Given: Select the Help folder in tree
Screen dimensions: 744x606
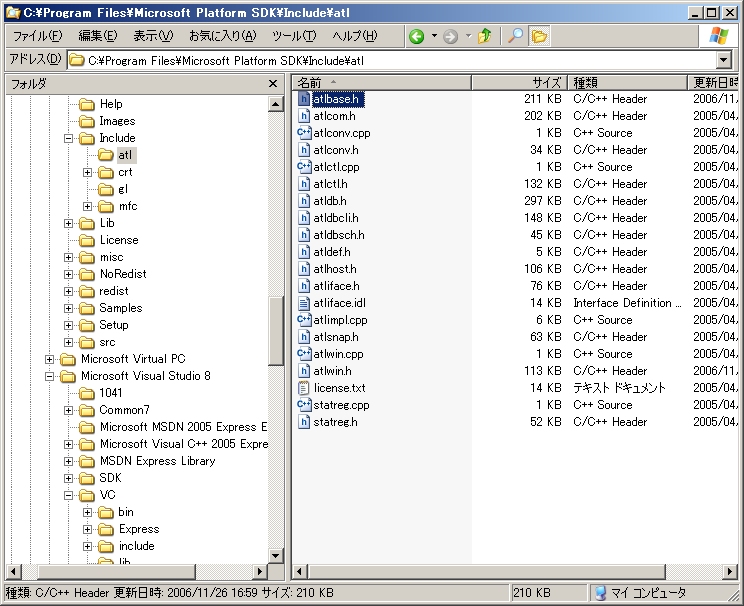Looking at the screenshot, I should coord(111,104).
